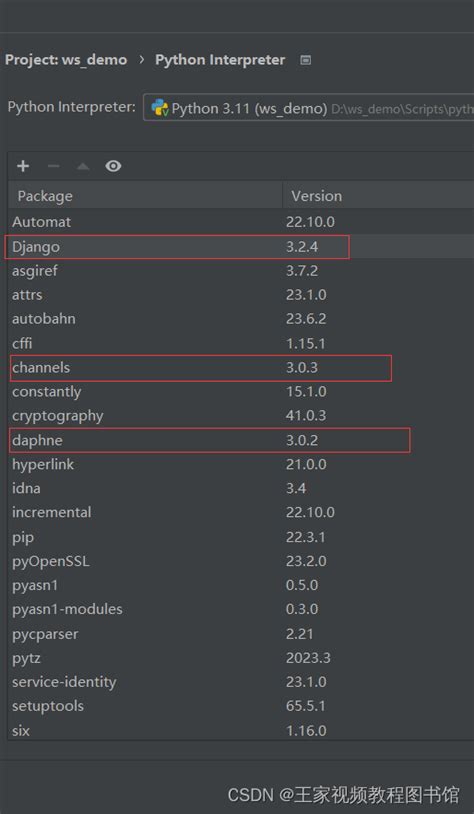Viewport: 474px width, 814px height.
Task: Select the setuptools package row
Action: (241, 706)
